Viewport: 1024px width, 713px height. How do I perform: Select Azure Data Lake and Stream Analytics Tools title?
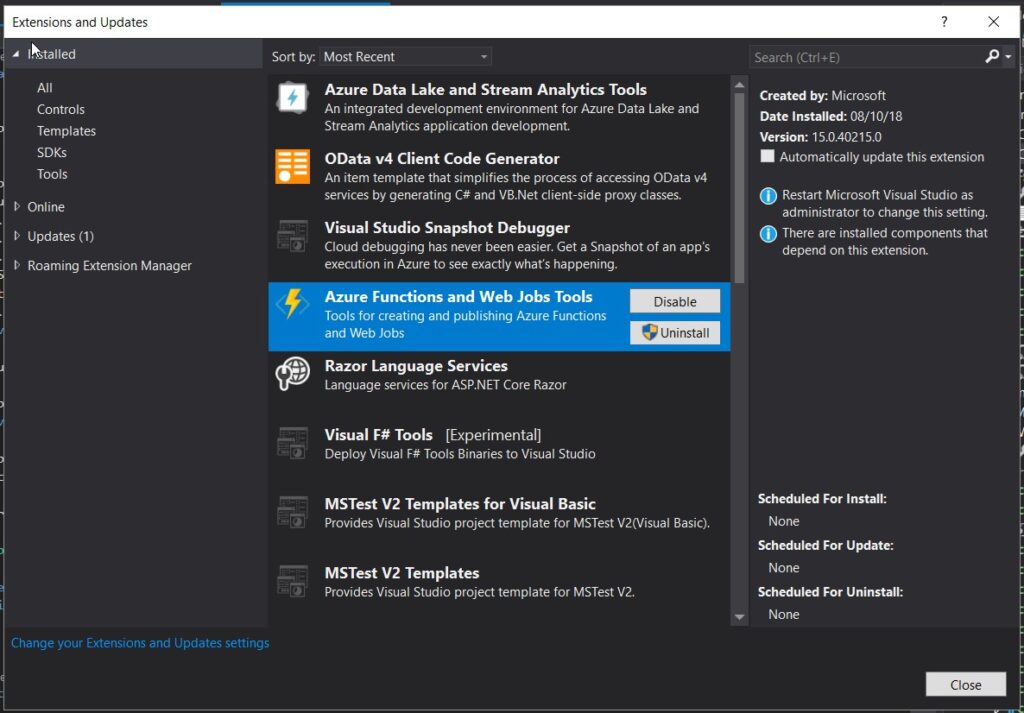pyautogui.click(x=485, y=89)
